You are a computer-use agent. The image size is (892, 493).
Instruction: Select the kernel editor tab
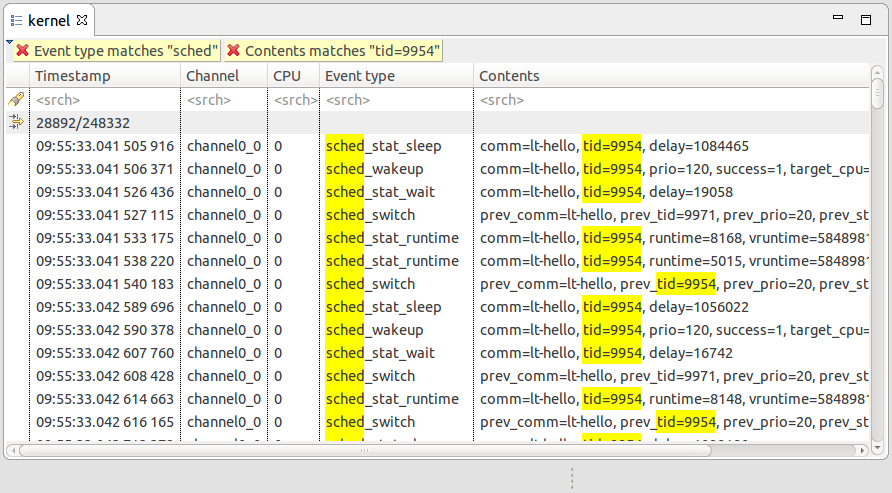click(x=49, y=20)
